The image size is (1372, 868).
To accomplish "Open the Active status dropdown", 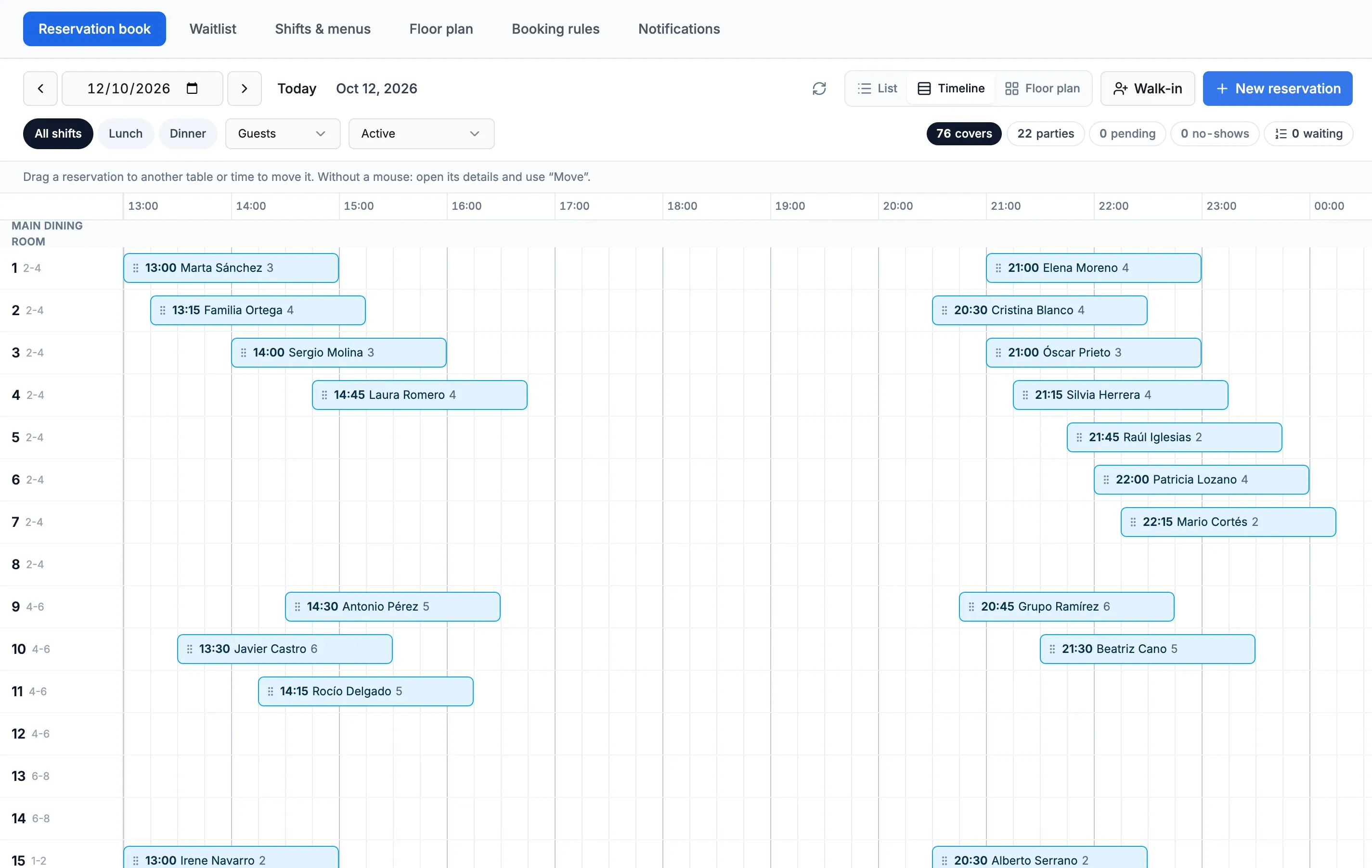I will [x=421, y=133].
